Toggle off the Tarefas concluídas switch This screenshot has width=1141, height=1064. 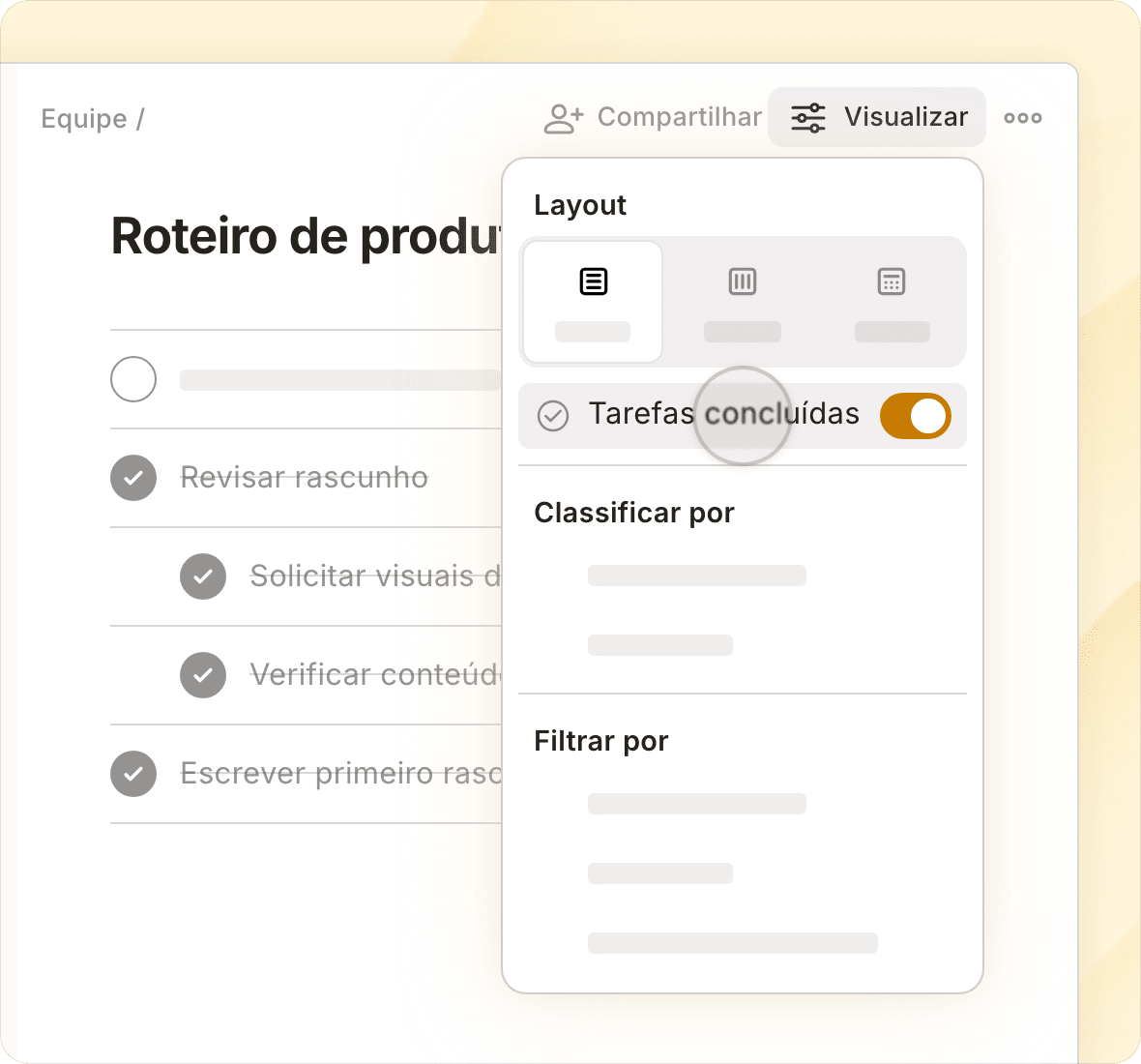pos(916,416)
